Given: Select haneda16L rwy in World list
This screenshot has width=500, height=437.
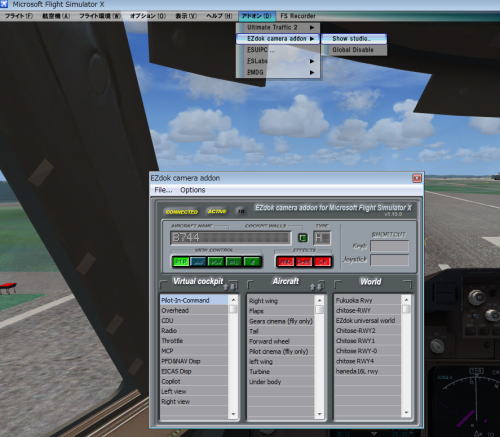Looking at the screenshot, I should (x=368, y=371).
